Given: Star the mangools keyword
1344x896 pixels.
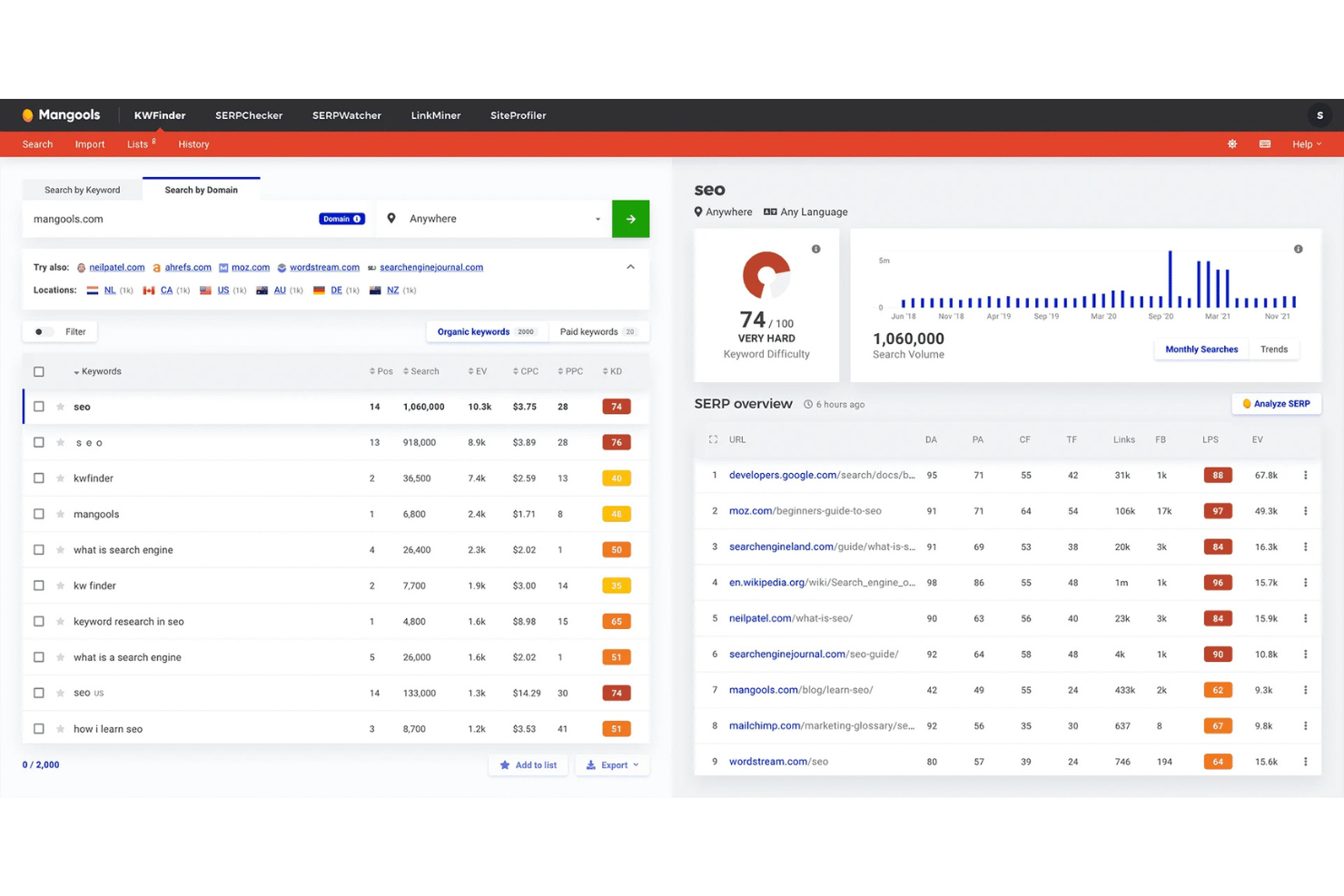Looking at the screenshot, I should point(61,514).
